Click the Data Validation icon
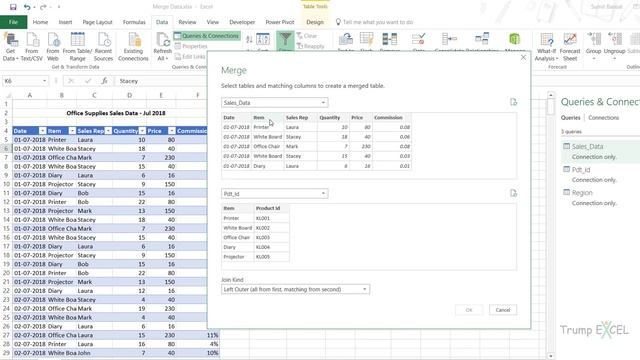Screen dimensions: 640x360 click(418, 40)
